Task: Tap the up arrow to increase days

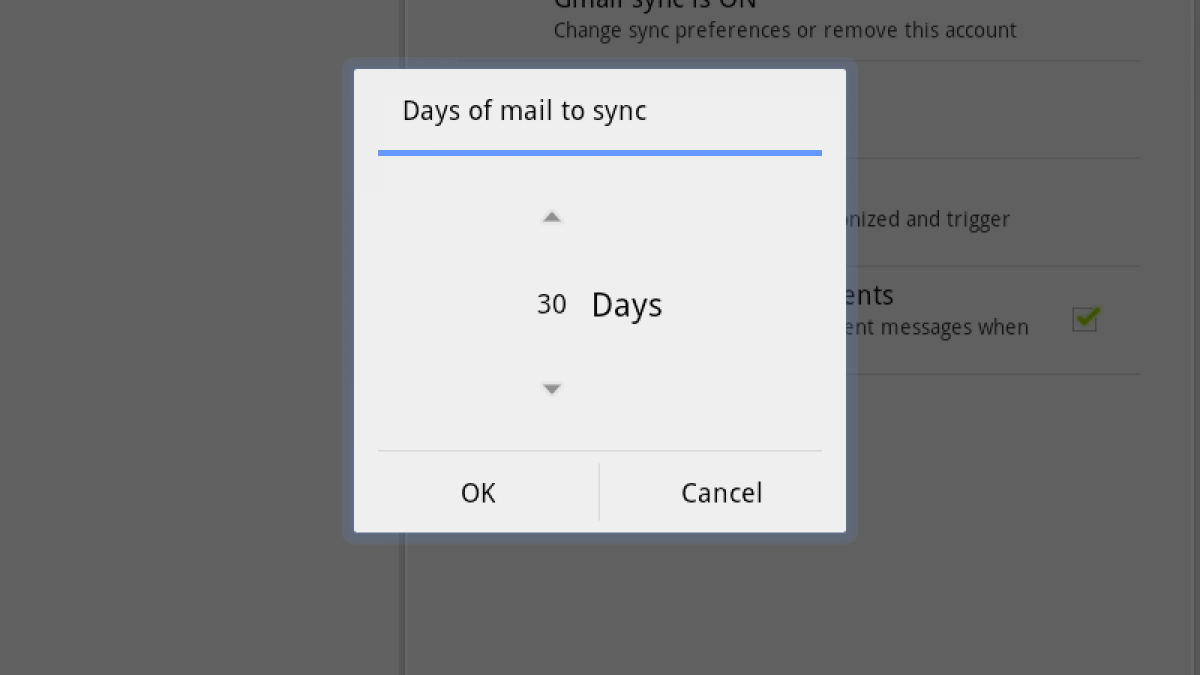Action: pyautogui.click(x=551, y=217)
